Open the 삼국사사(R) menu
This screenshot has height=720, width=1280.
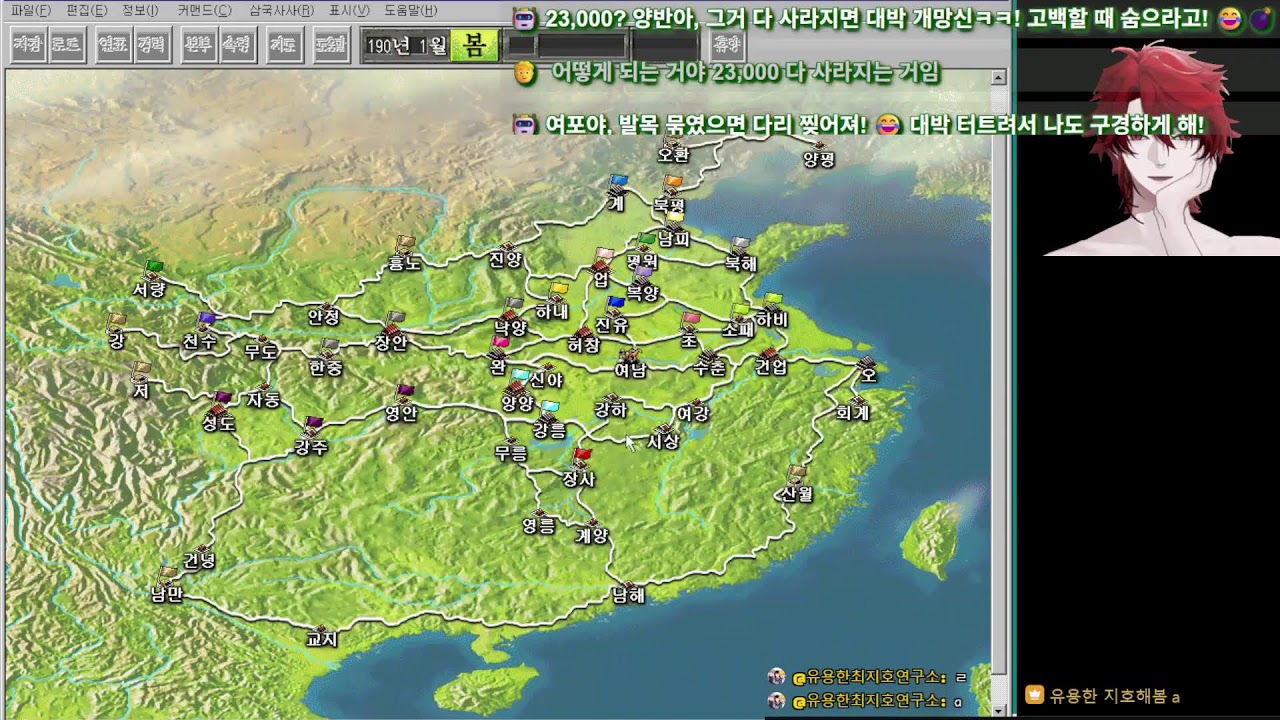click(281, 10)
